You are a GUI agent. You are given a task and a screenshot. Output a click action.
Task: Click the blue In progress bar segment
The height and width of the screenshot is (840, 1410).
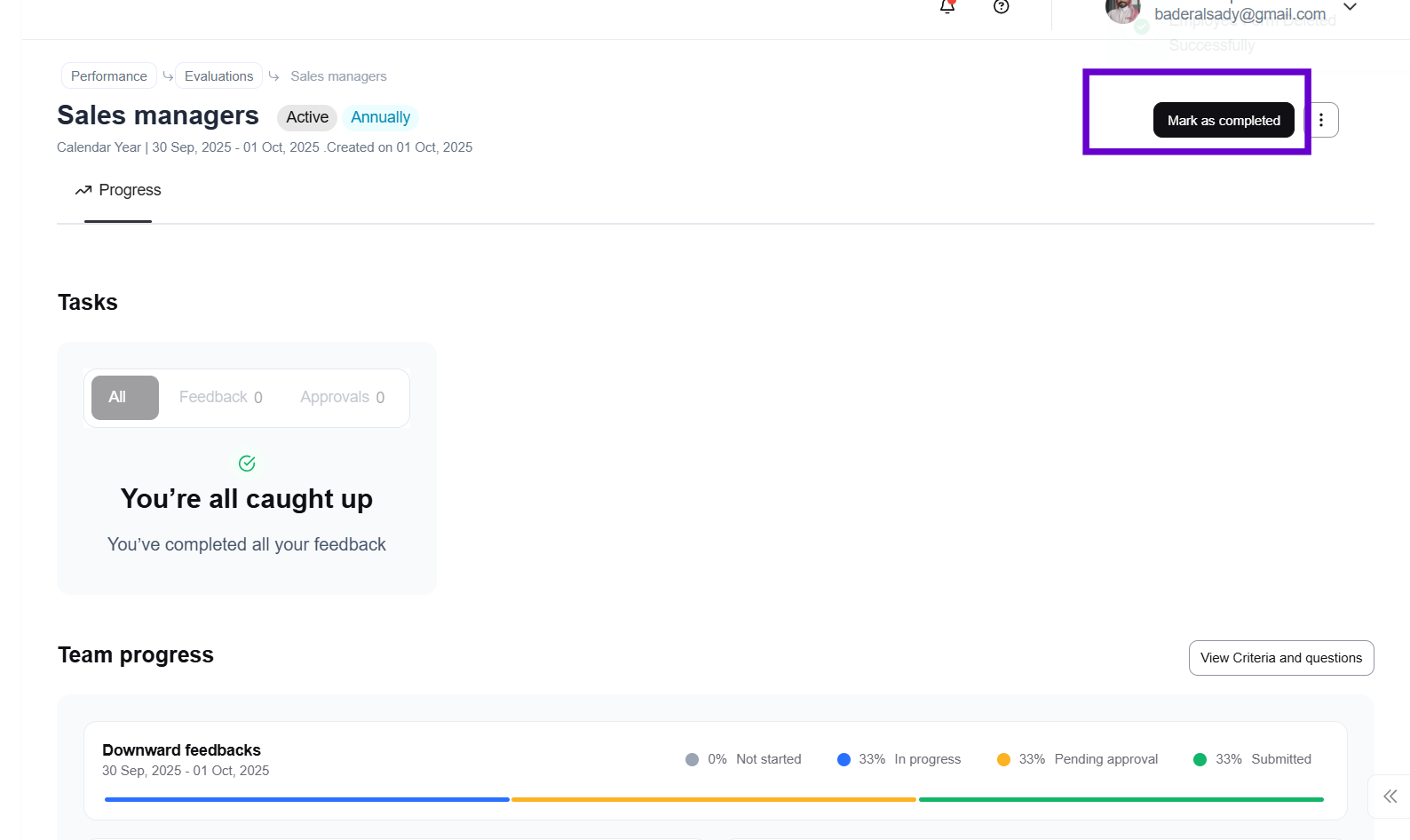tap(306, 799)
